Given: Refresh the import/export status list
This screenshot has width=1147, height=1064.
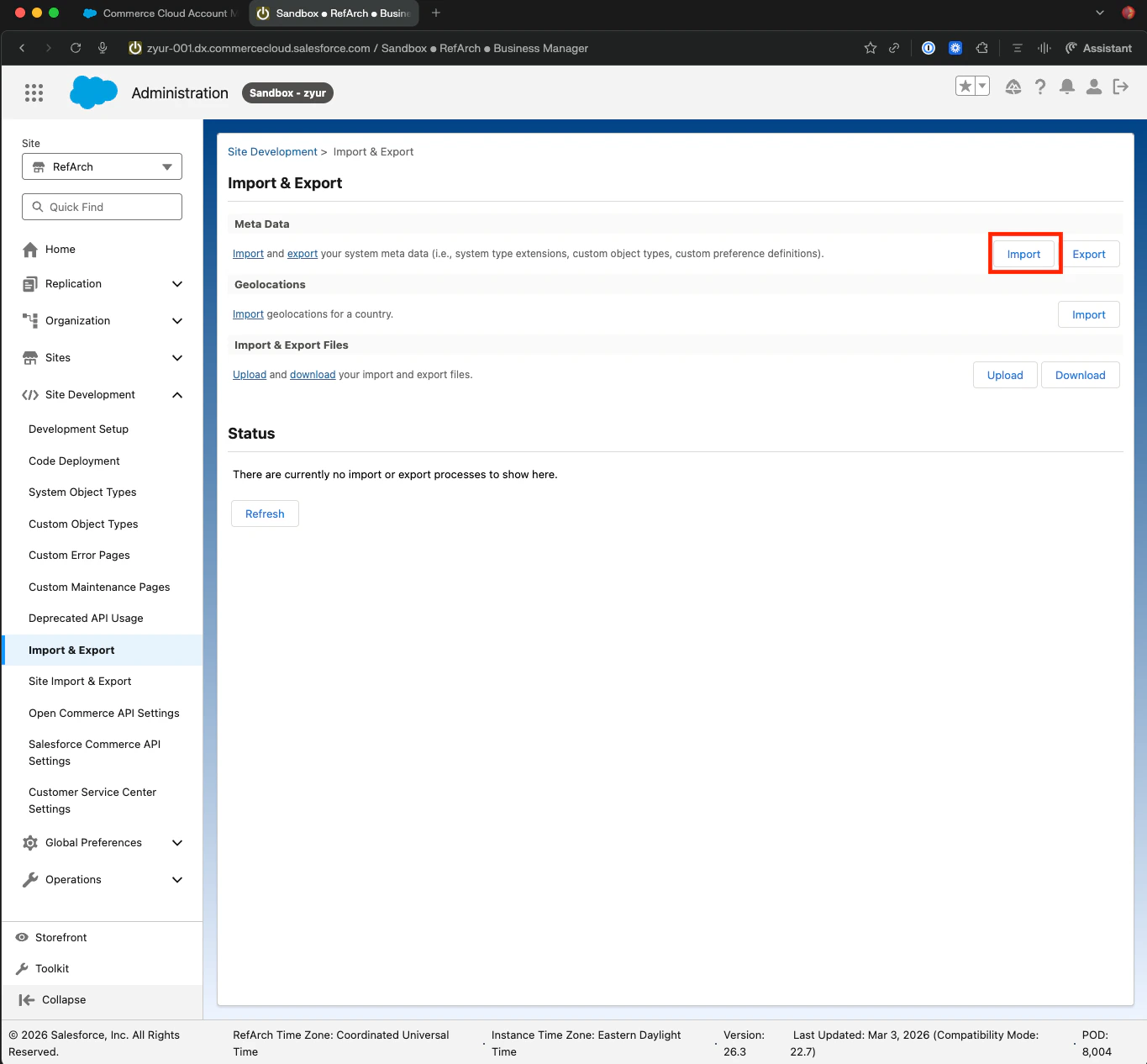Looking at the screenshot, I should tap(265, 514).
